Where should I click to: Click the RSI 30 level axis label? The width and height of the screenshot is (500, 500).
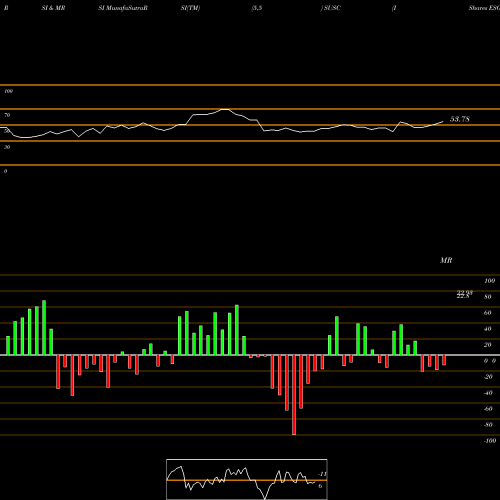[x=7, y=147]
